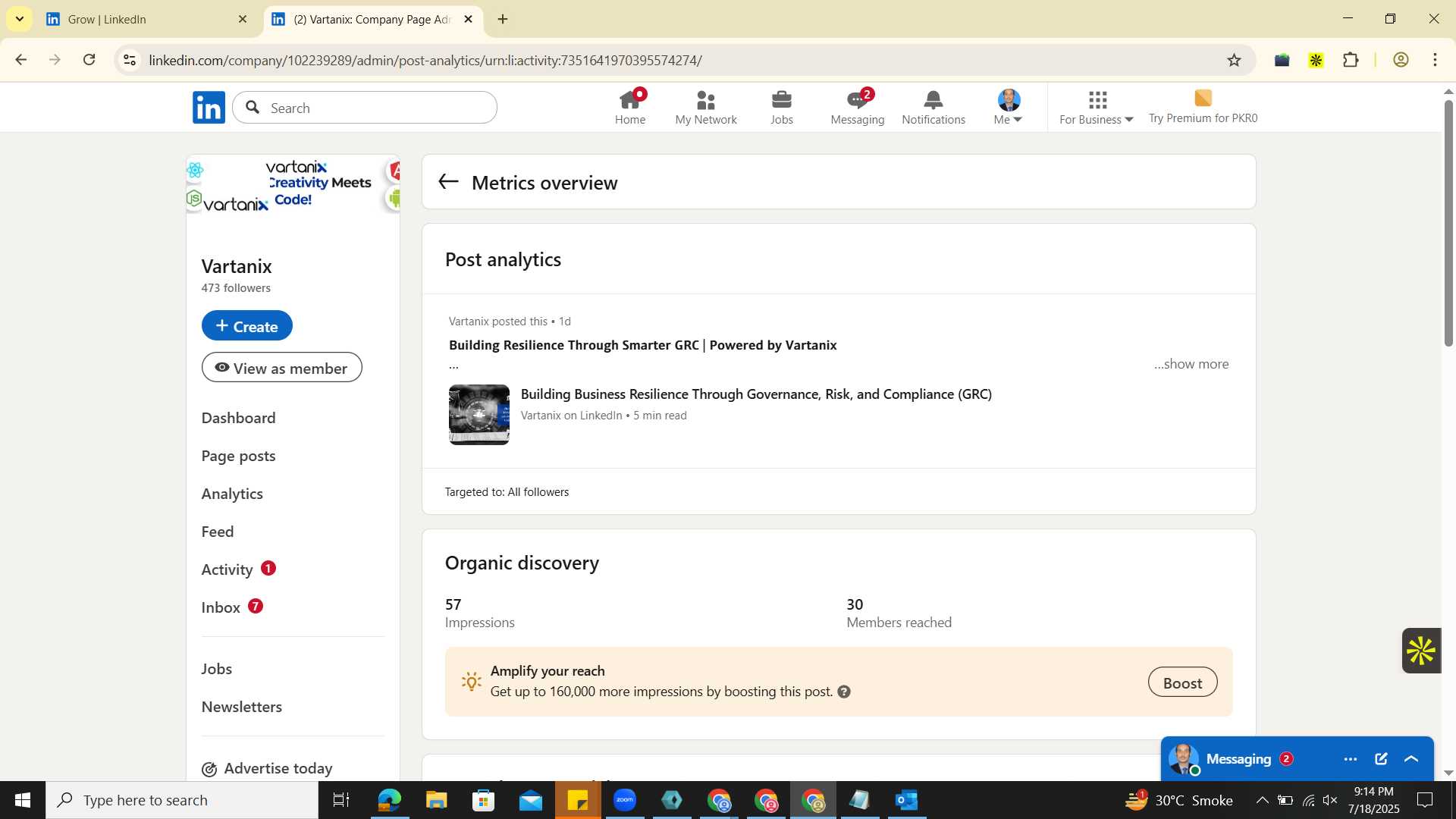Open the GRC article thumbnail
The width and height of the screenshot is (1456, 819).
tap(479, 415)
